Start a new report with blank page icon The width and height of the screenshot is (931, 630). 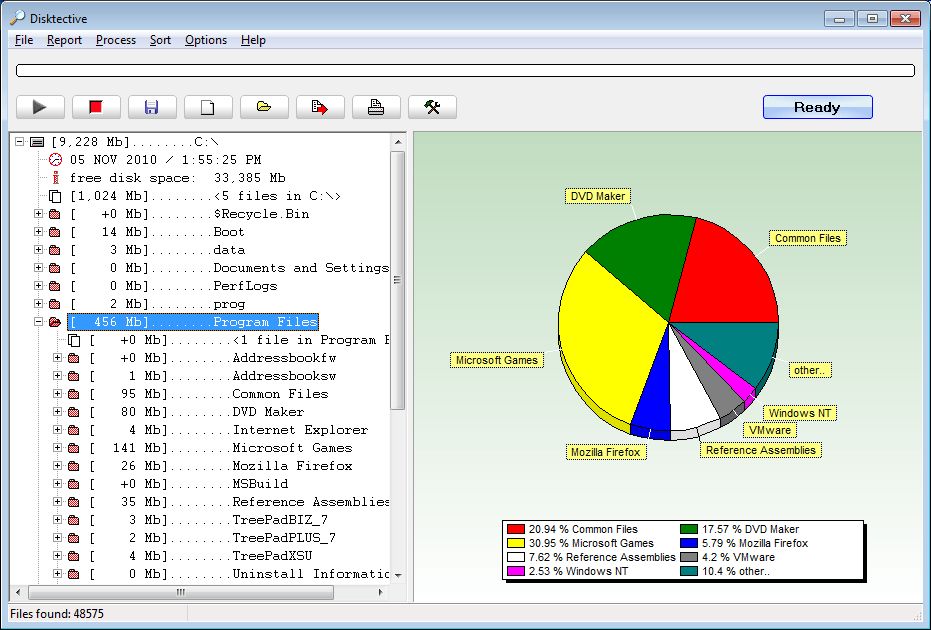(209, 106)
